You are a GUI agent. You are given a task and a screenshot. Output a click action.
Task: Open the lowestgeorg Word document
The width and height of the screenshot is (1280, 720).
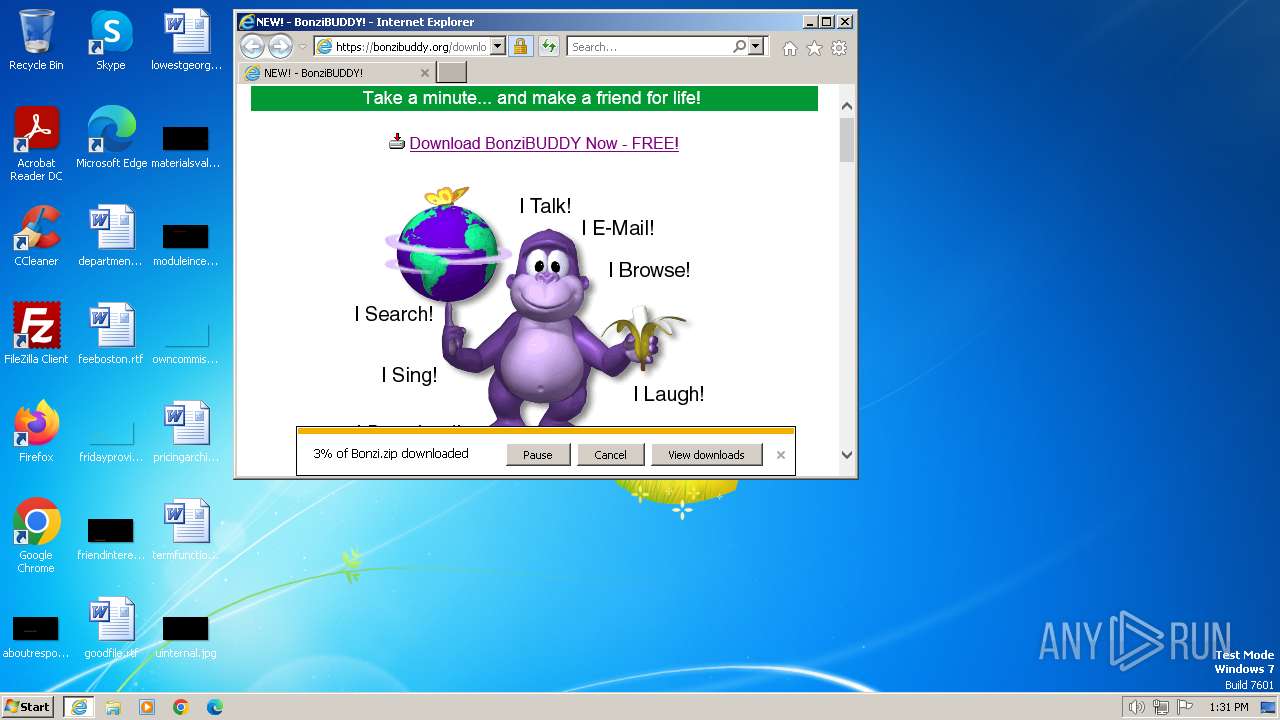(186, 40)
